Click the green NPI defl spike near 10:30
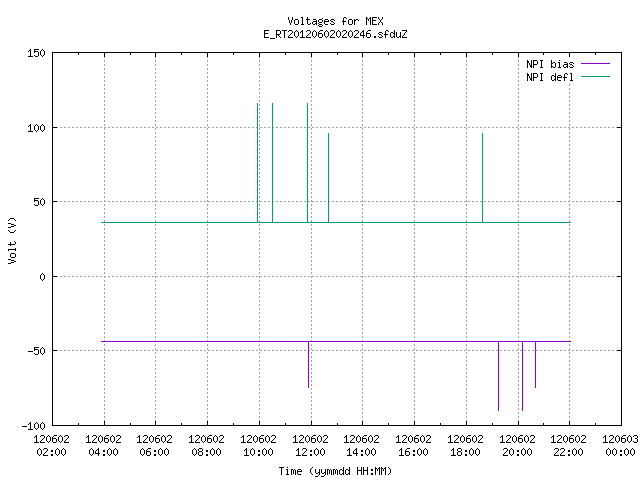Viewport: 640px width, 480px height. pos(272,163)
